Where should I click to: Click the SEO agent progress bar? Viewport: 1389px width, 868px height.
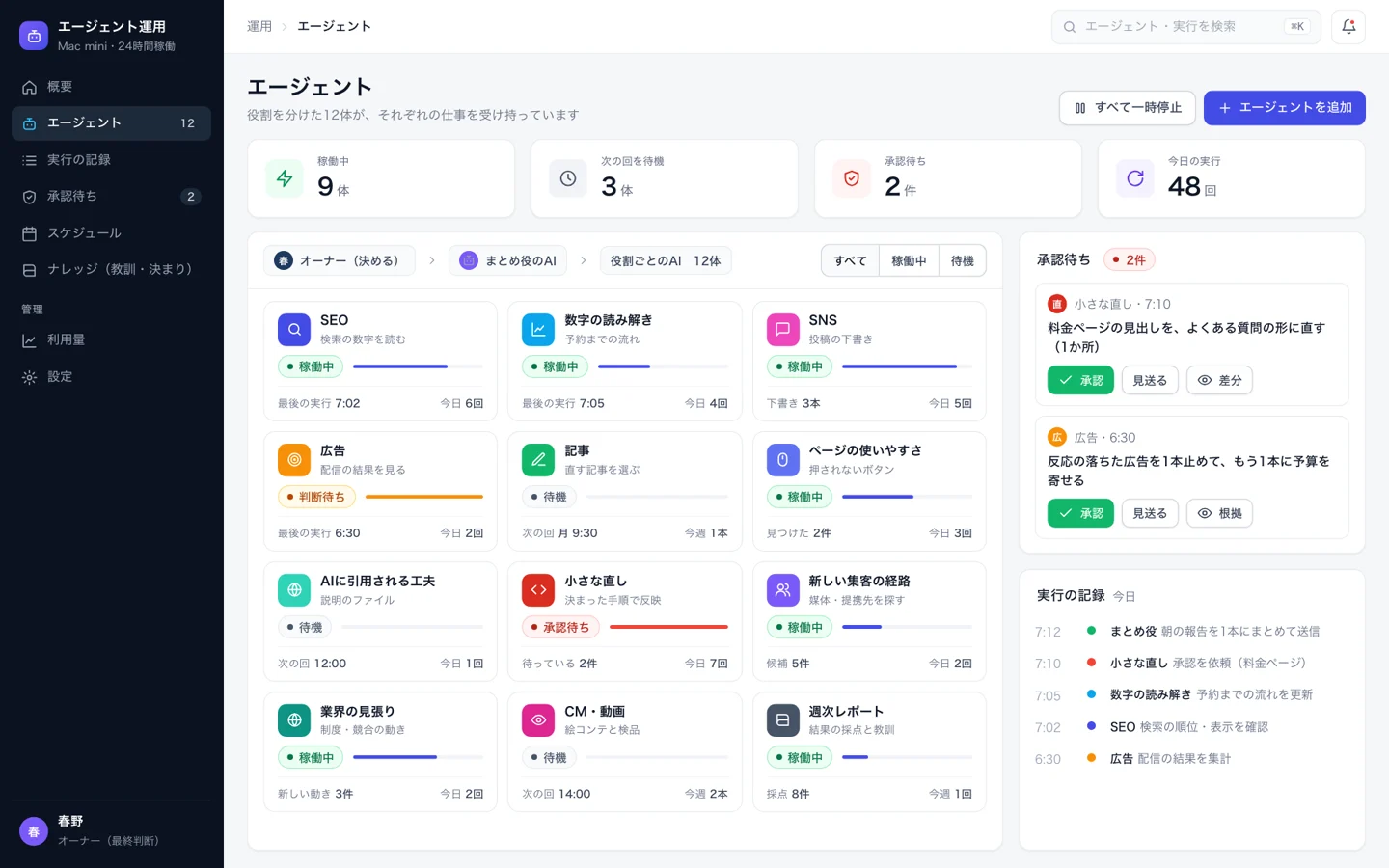click(x=418, y=366)
